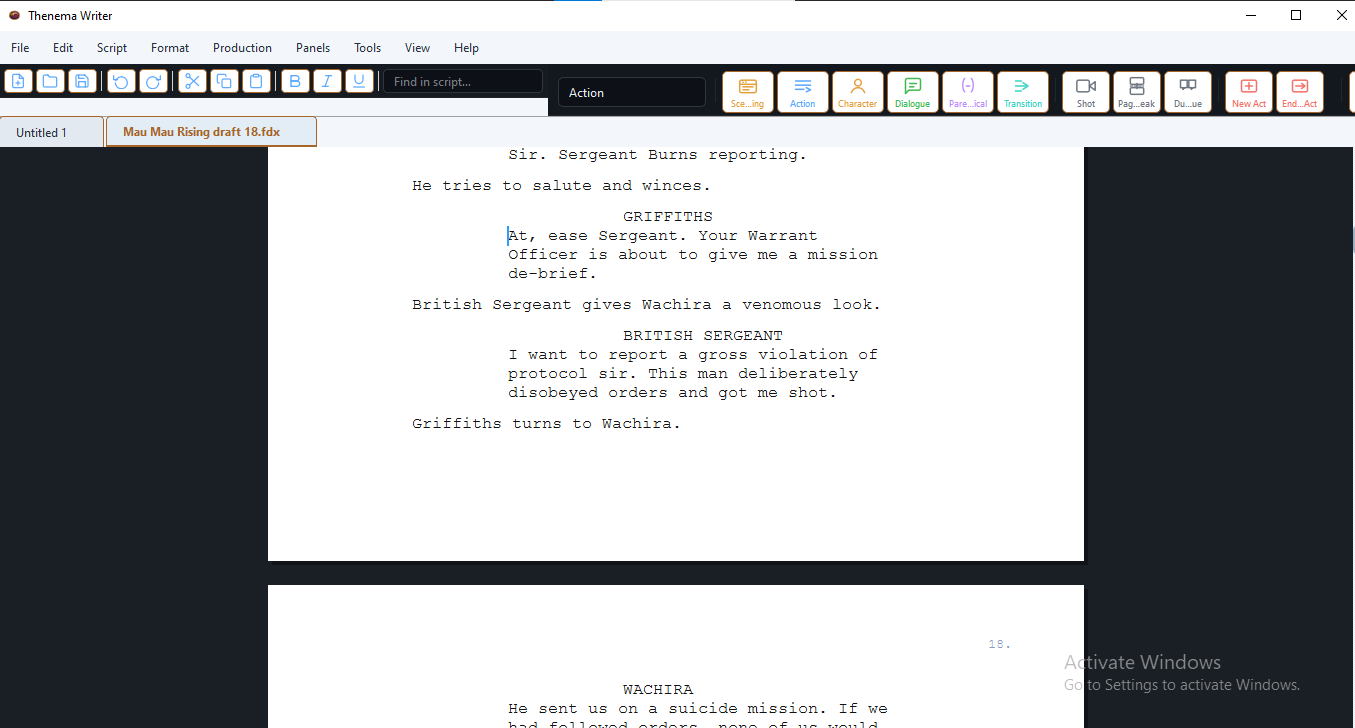Cut selection using the scissors icon
The height and width of the screenshot is (728, 1355).
192,82
